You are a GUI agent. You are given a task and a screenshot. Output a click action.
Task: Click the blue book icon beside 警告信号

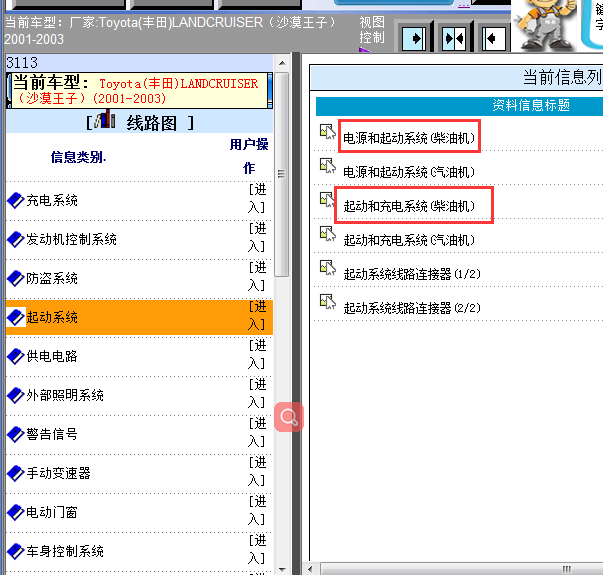click(x=16, y=434)
